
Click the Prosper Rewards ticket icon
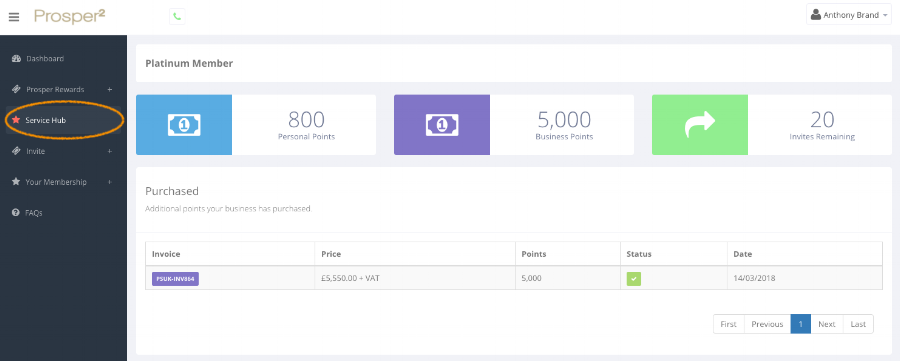tap(16, 90)
